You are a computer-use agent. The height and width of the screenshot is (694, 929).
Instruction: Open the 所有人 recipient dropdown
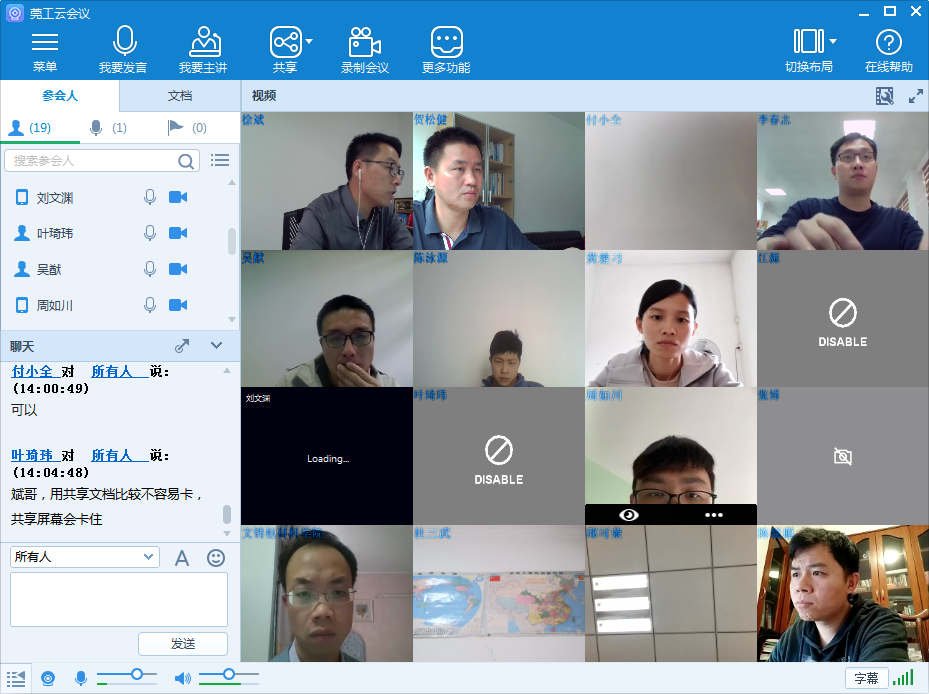pos(84,557)
